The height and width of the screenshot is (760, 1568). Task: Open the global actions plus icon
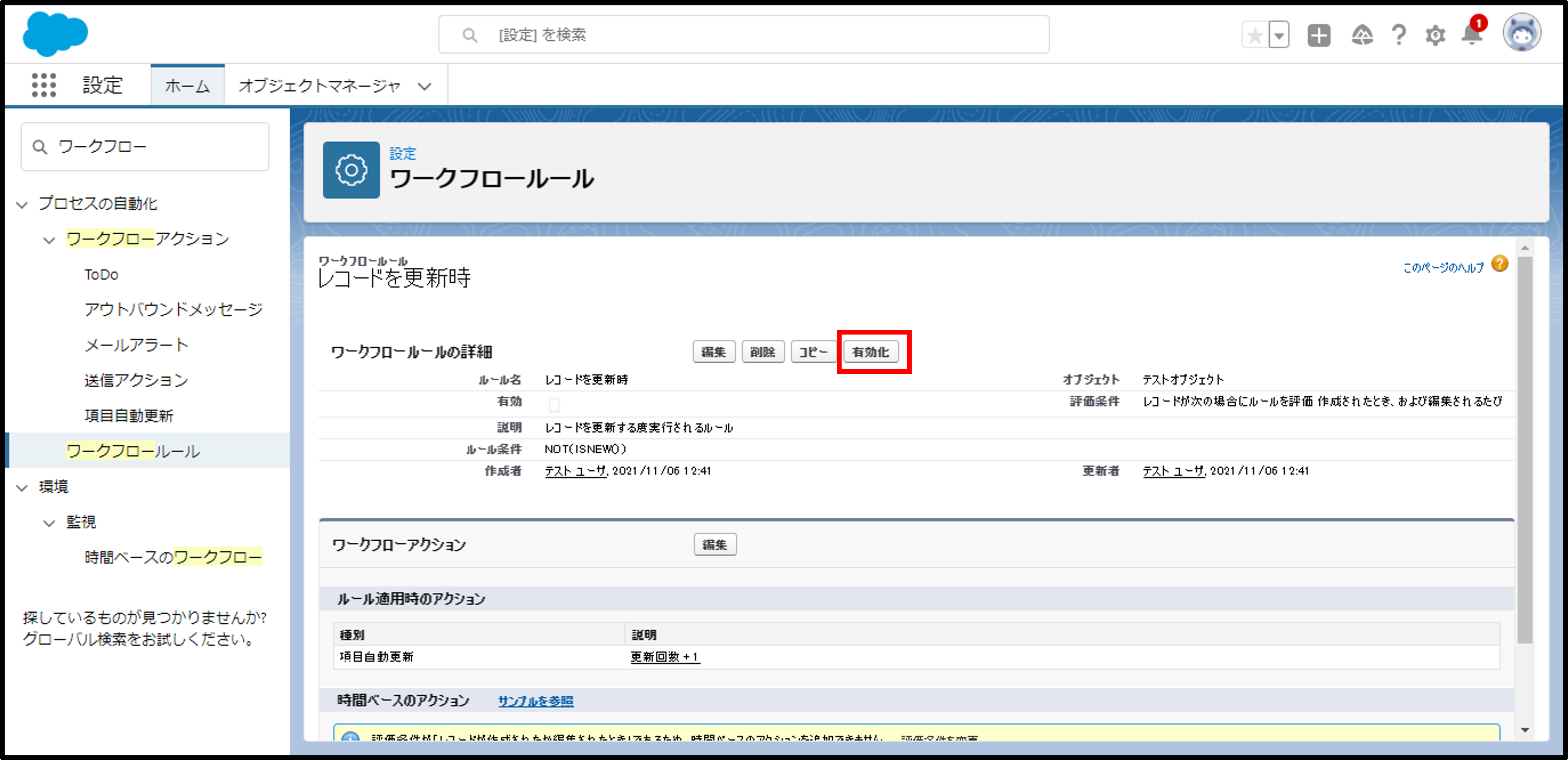(x=1318, y=35)
